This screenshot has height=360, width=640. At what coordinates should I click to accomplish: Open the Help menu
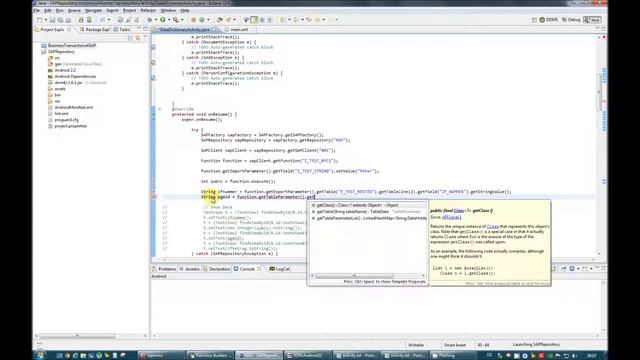coord(184,10)
